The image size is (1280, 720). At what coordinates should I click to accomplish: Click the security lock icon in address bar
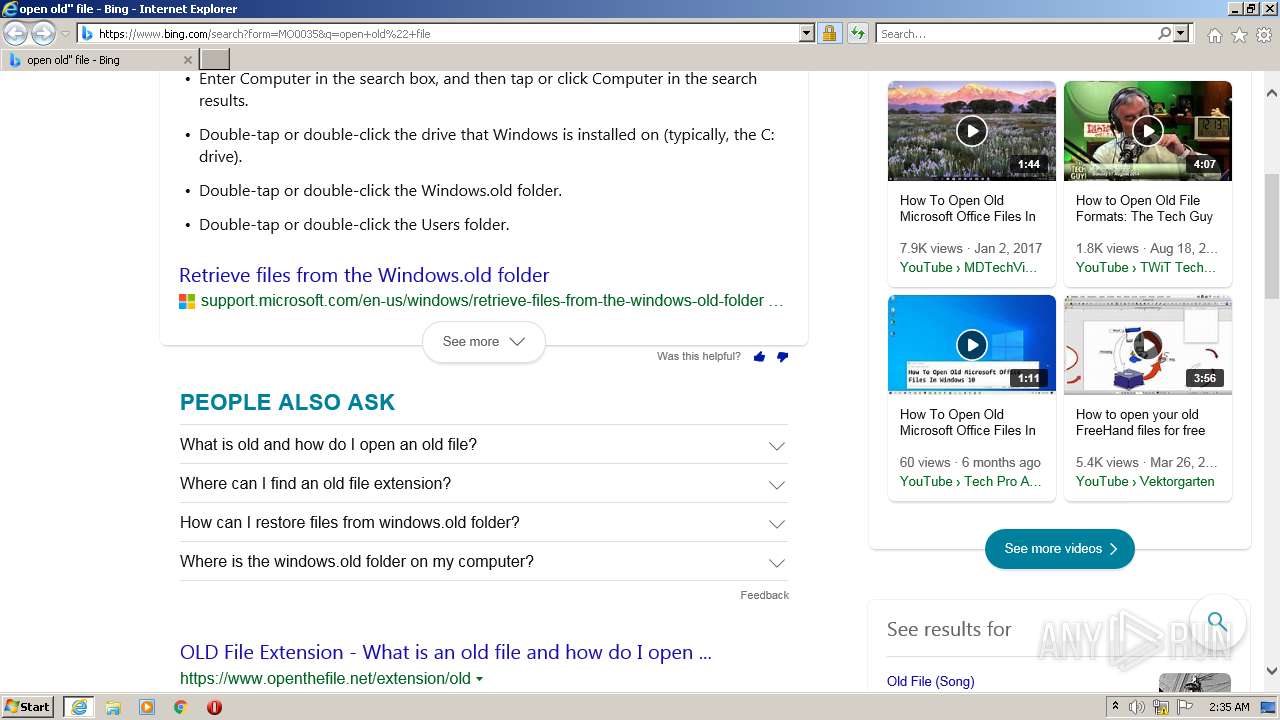829,33
